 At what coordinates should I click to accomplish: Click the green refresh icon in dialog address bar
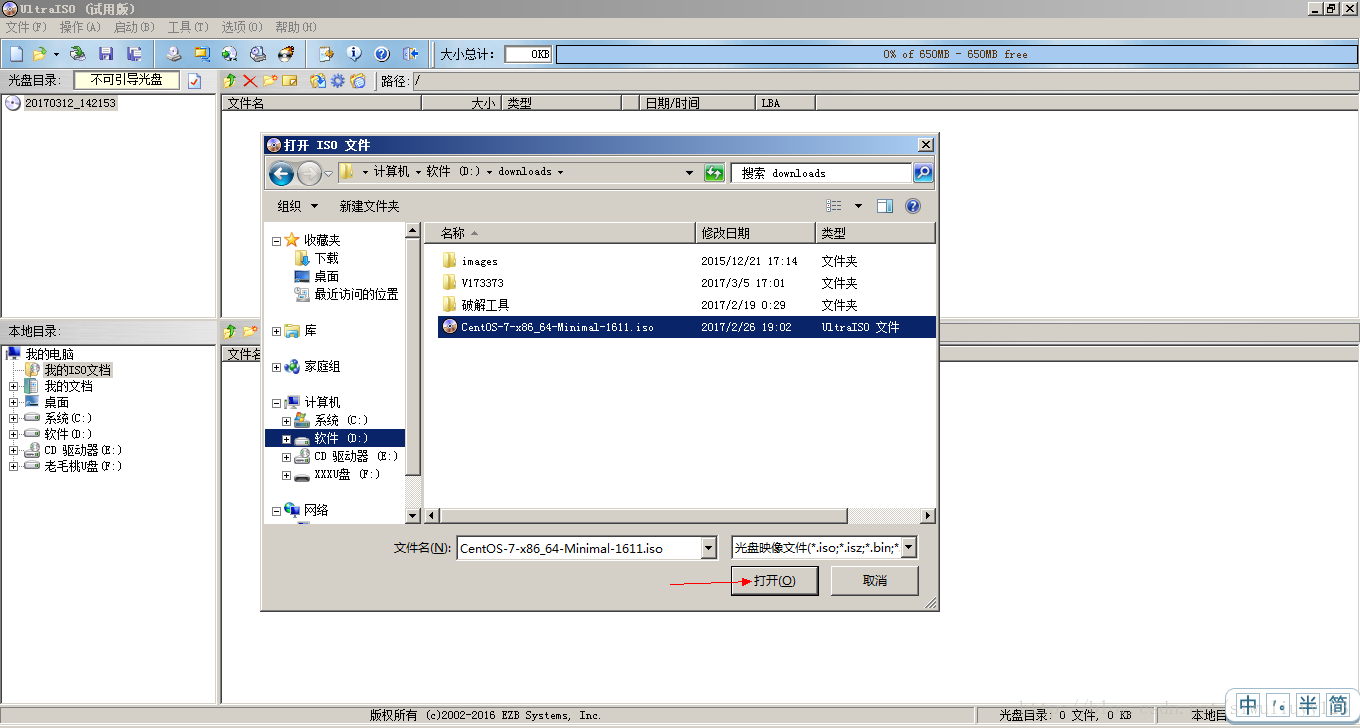point(714,173)
